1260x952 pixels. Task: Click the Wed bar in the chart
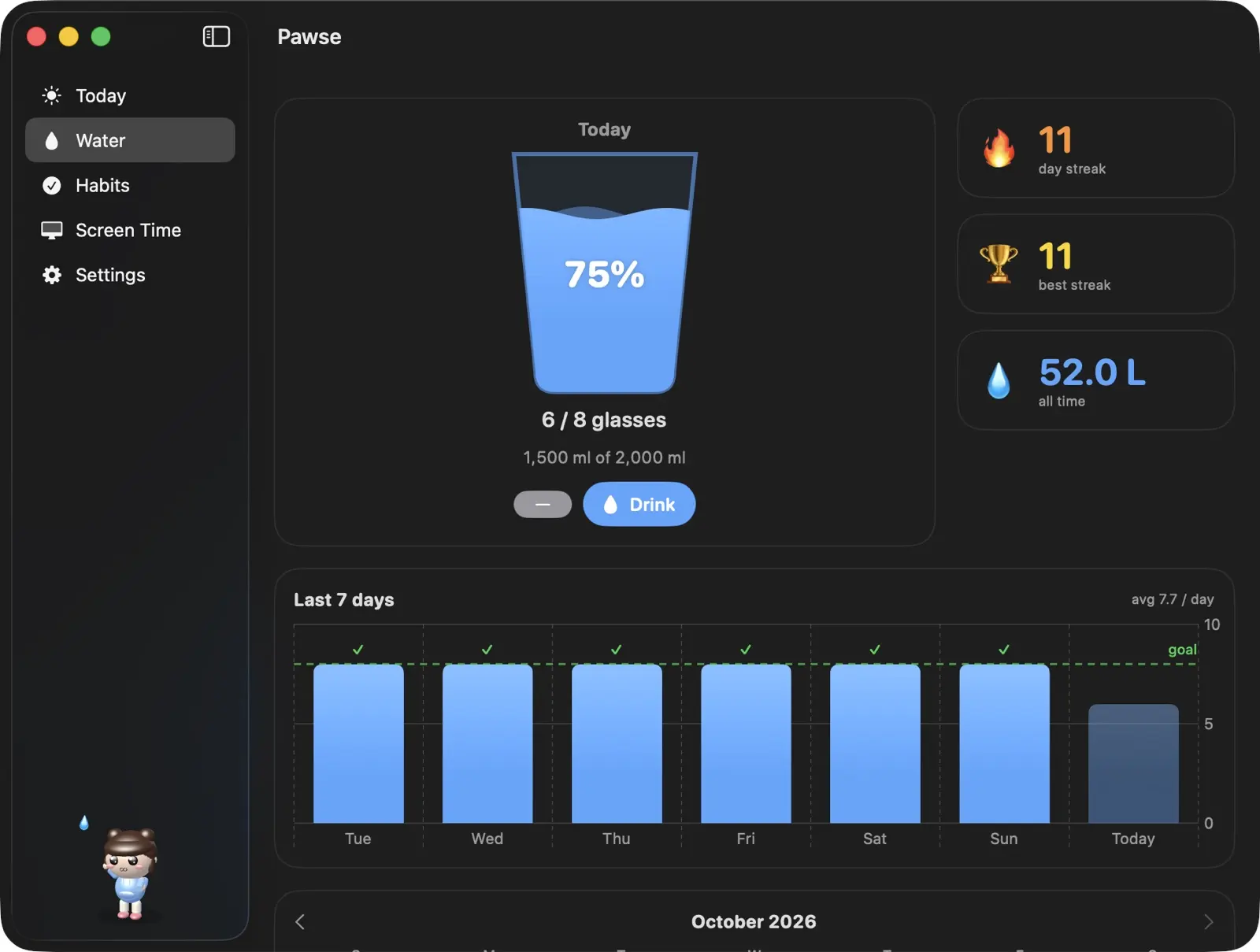click(x=487, y=743)
